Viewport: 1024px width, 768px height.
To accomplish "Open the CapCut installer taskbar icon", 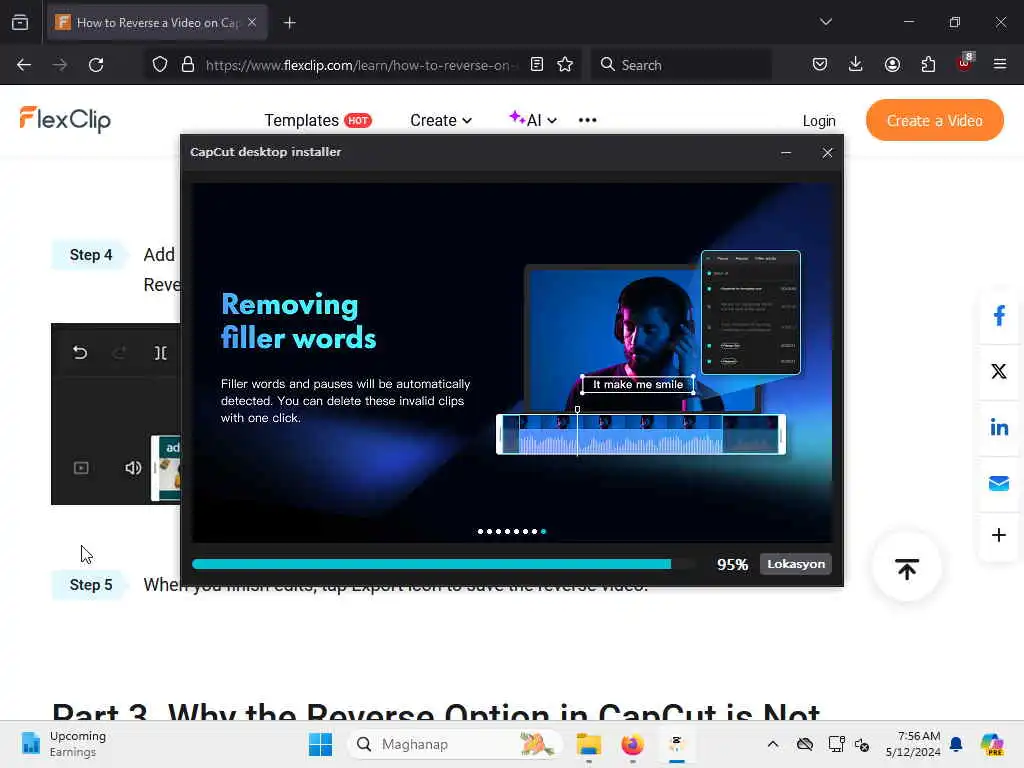I will pos(677,744).
